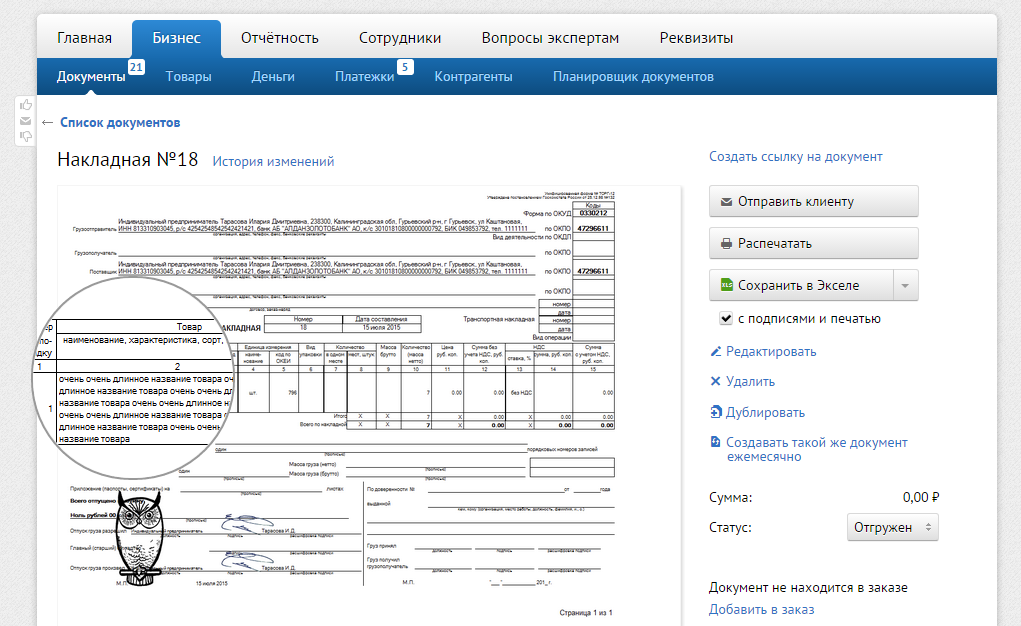Click the Распечатать button
The height and width of the screenshot is (626, 1021).
point(814,243)
